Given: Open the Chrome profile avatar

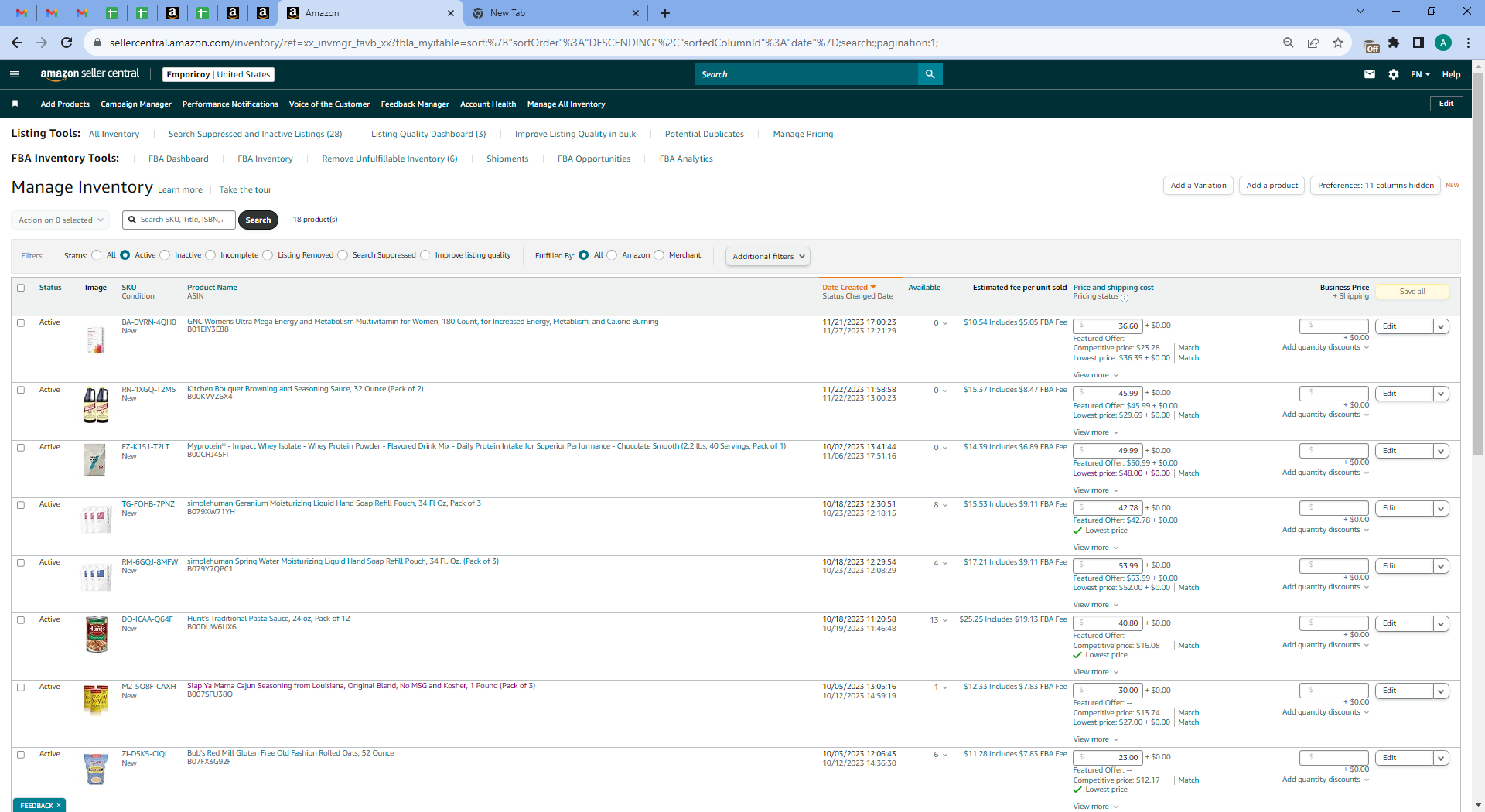Looking at the screenshot, I should pyautogui.click(x=1443, y=43).
